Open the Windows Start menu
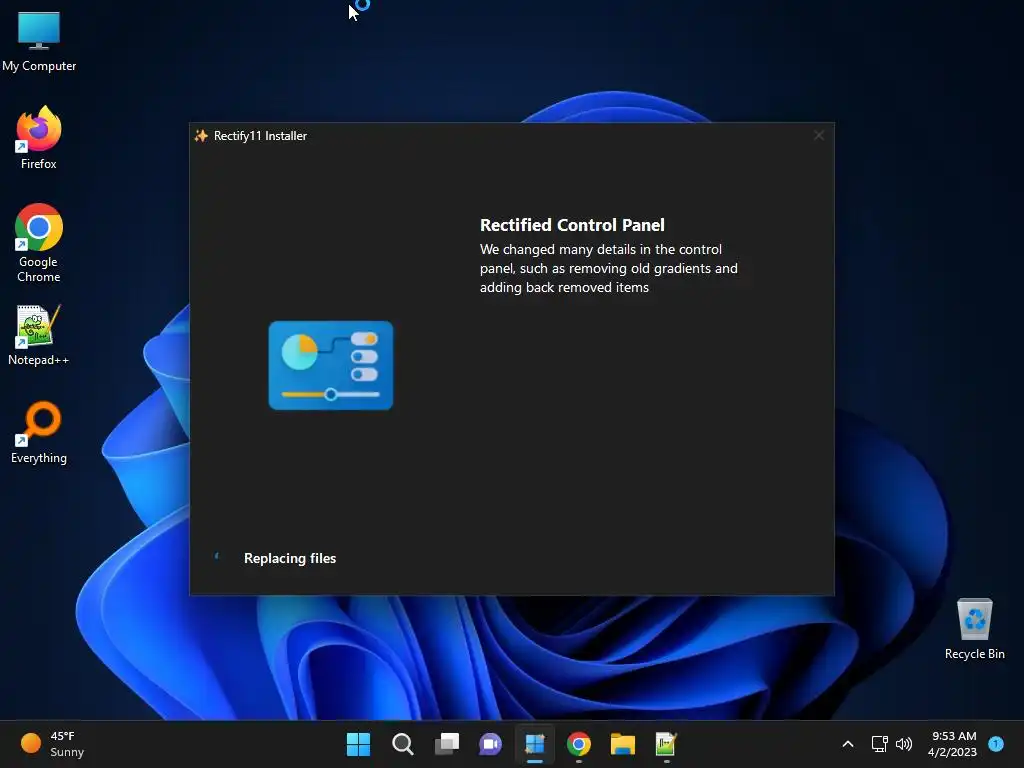 point(358,744)
